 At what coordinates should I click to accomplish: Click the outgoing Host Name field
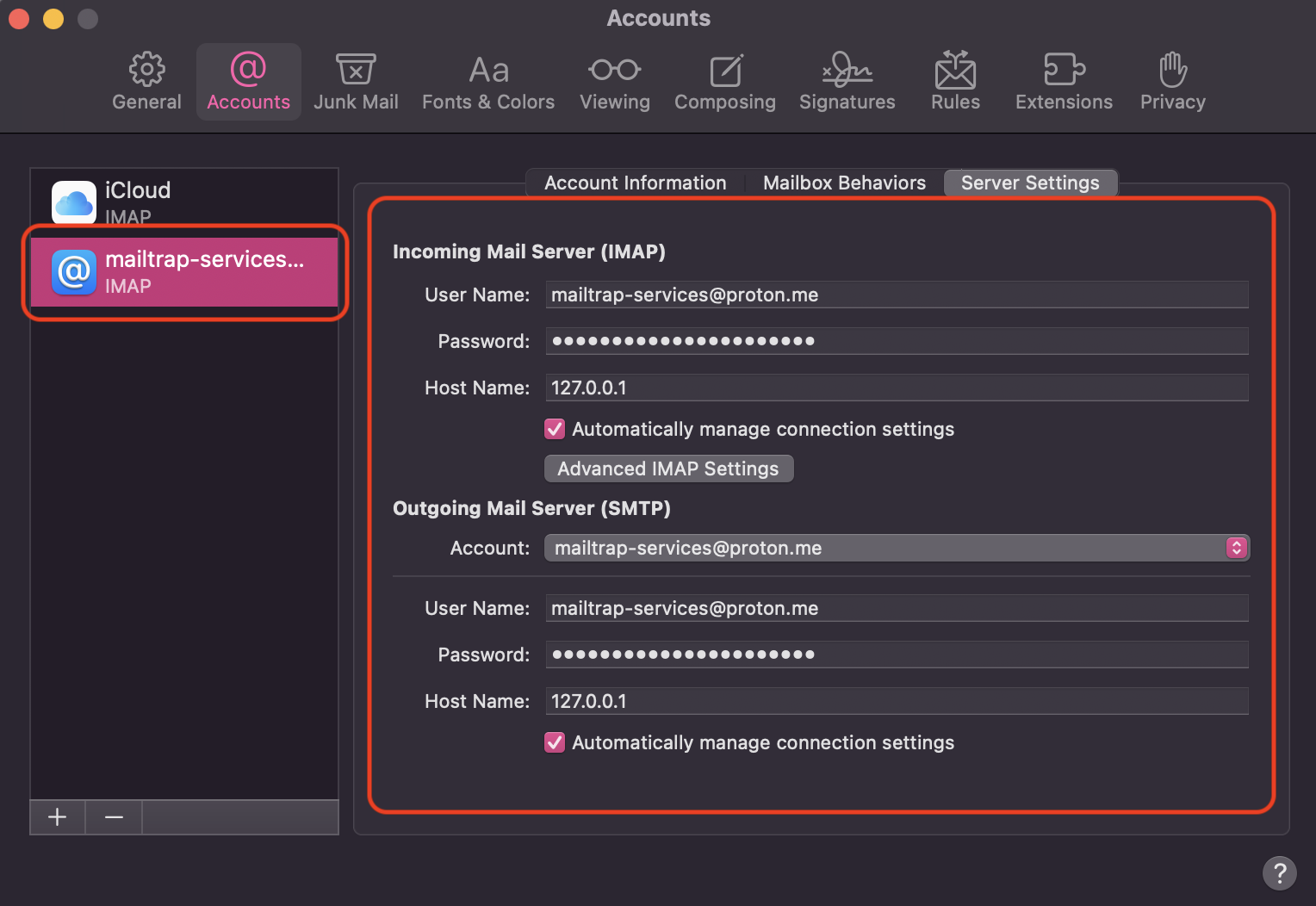[x=897, y=701]
